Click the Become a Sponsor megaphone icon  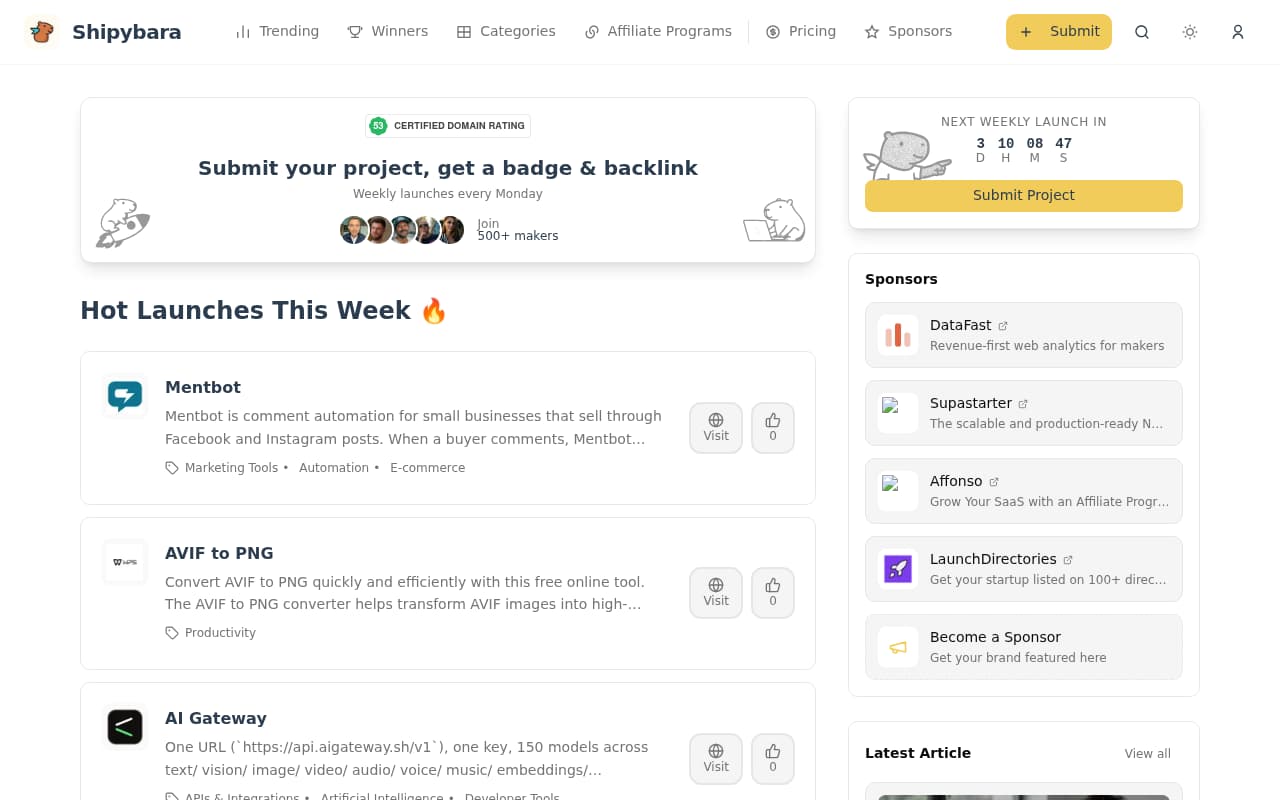point(898,647)
